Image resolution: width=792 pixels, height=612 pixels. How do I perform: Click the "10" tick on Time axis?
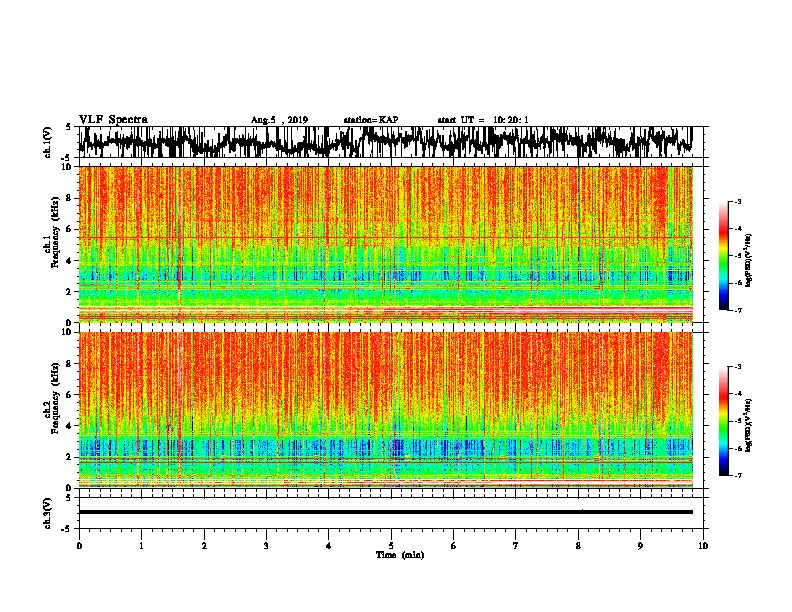703,546
